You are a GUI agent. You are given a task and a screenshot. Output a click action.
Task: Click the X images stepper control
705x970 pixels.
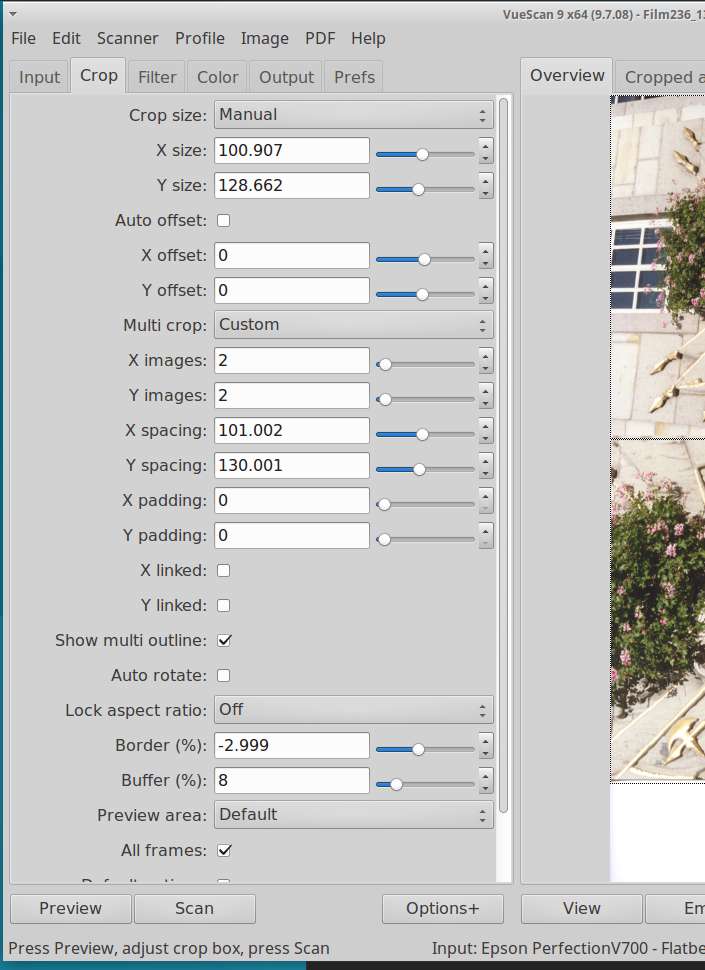pyautogui.click(x=486, y=361)
